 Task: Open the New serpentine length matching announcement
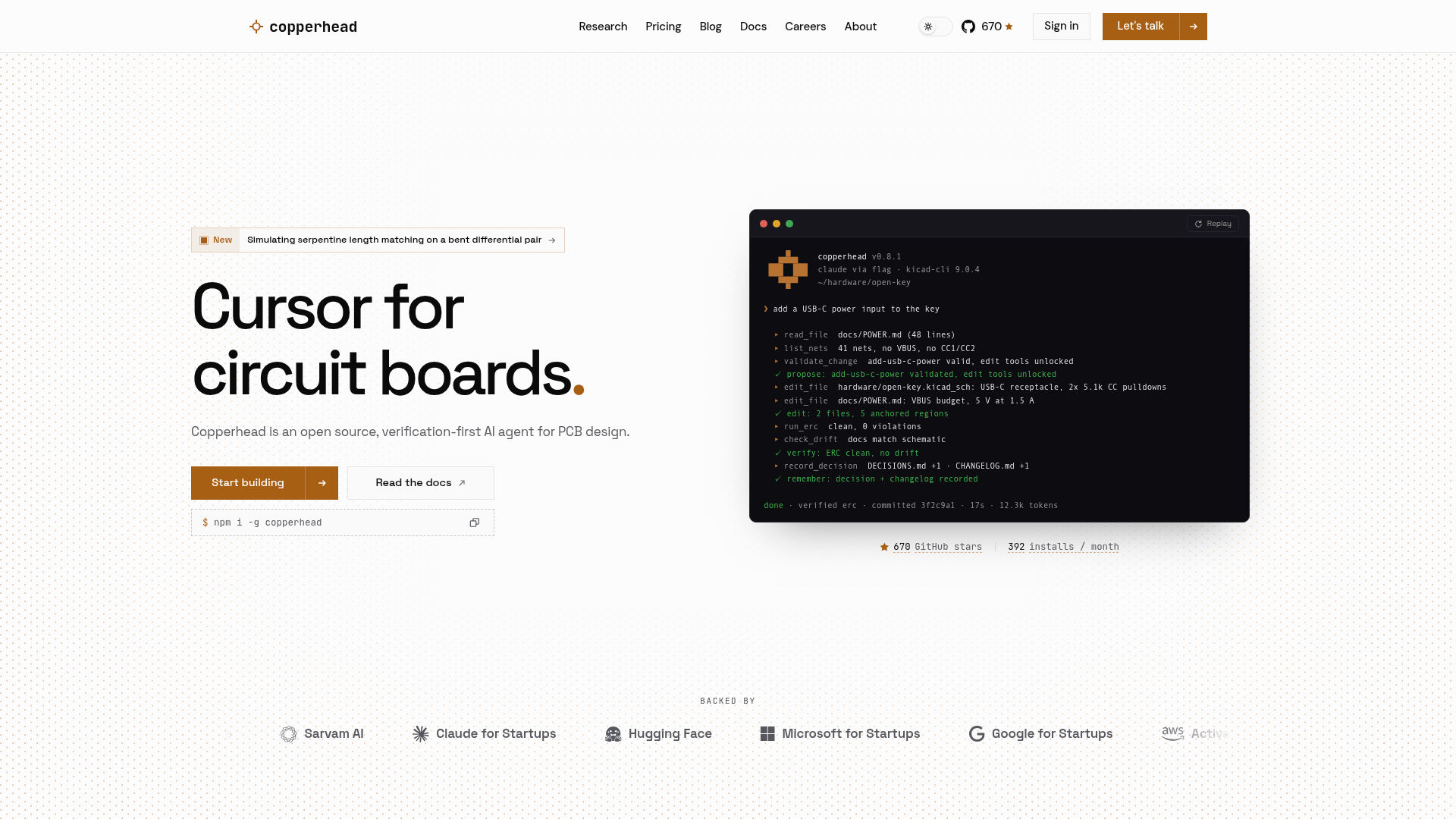pyautogui.click(x=378, y=240)
